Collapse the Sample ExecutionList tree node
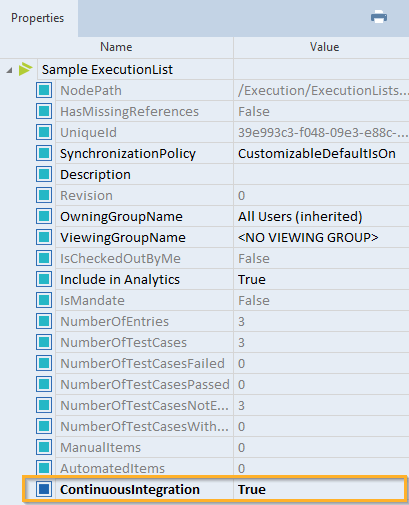Image resolution: width=409 pixels, height=505 pixels. tap(9, 70)
